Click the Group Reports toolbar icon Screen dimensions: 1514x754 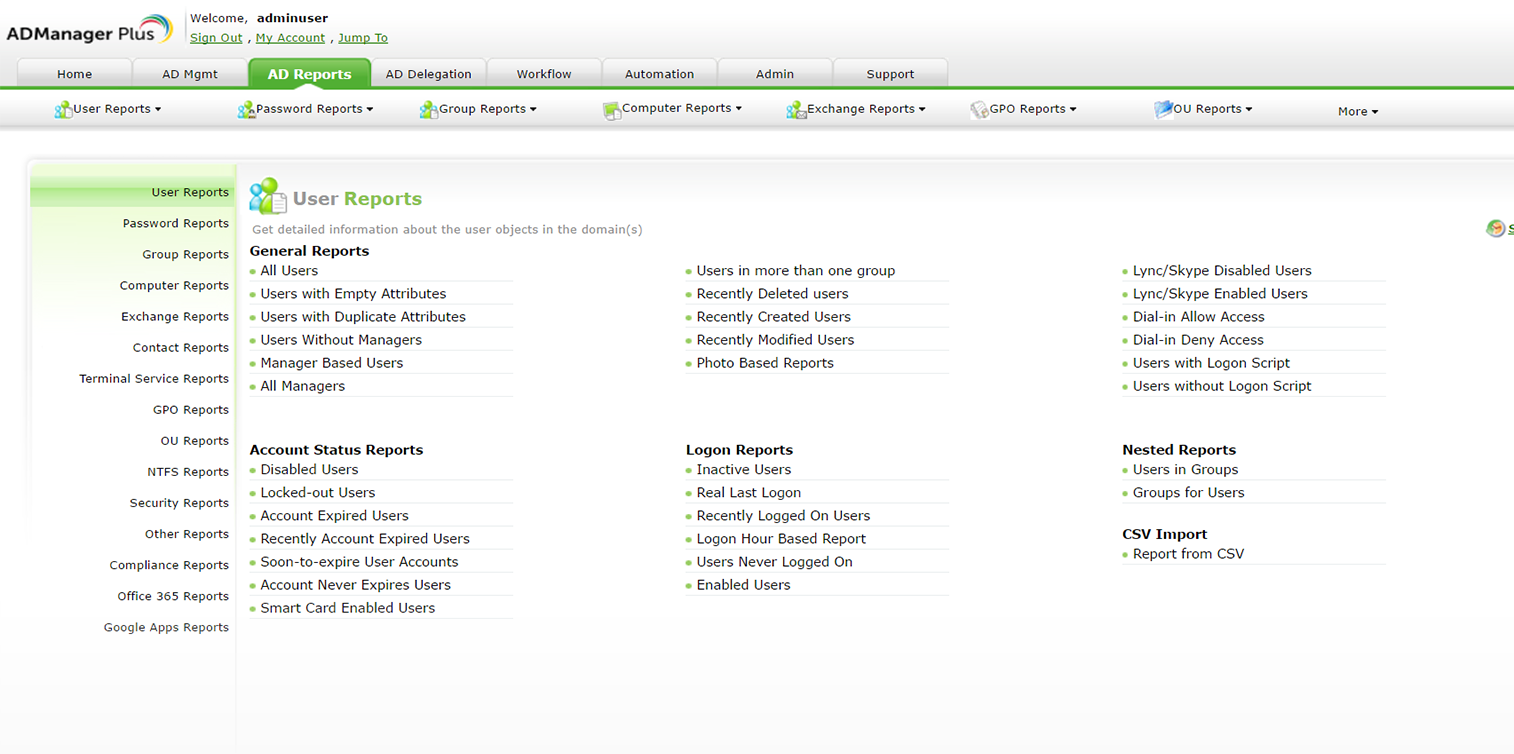click(x=429, y=110)
